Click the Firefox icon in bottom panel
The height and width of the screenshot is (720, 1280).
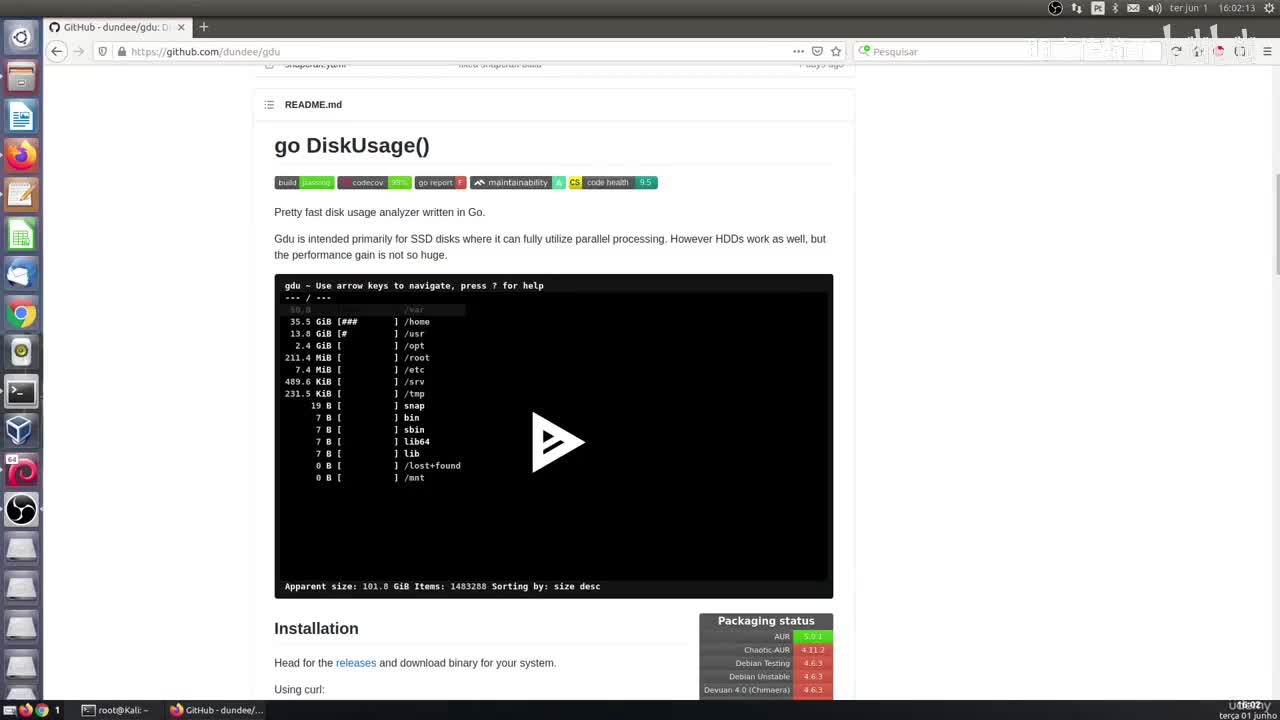tap(26, 710)
